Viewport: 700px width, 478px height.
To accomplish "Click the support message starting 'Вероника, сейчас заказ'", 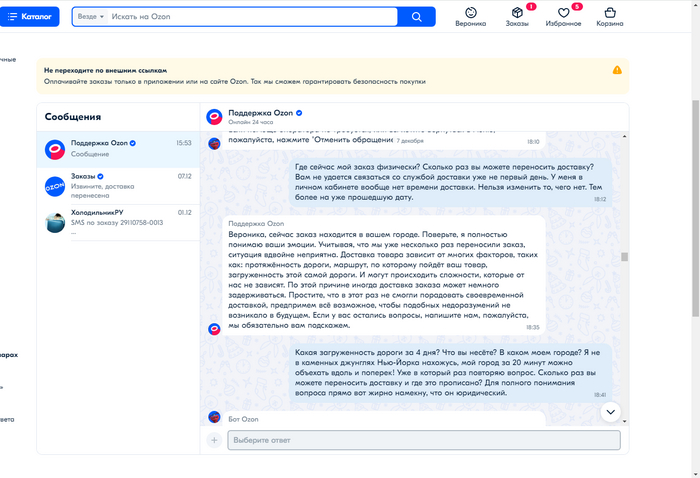I will (x=384, y=275).
